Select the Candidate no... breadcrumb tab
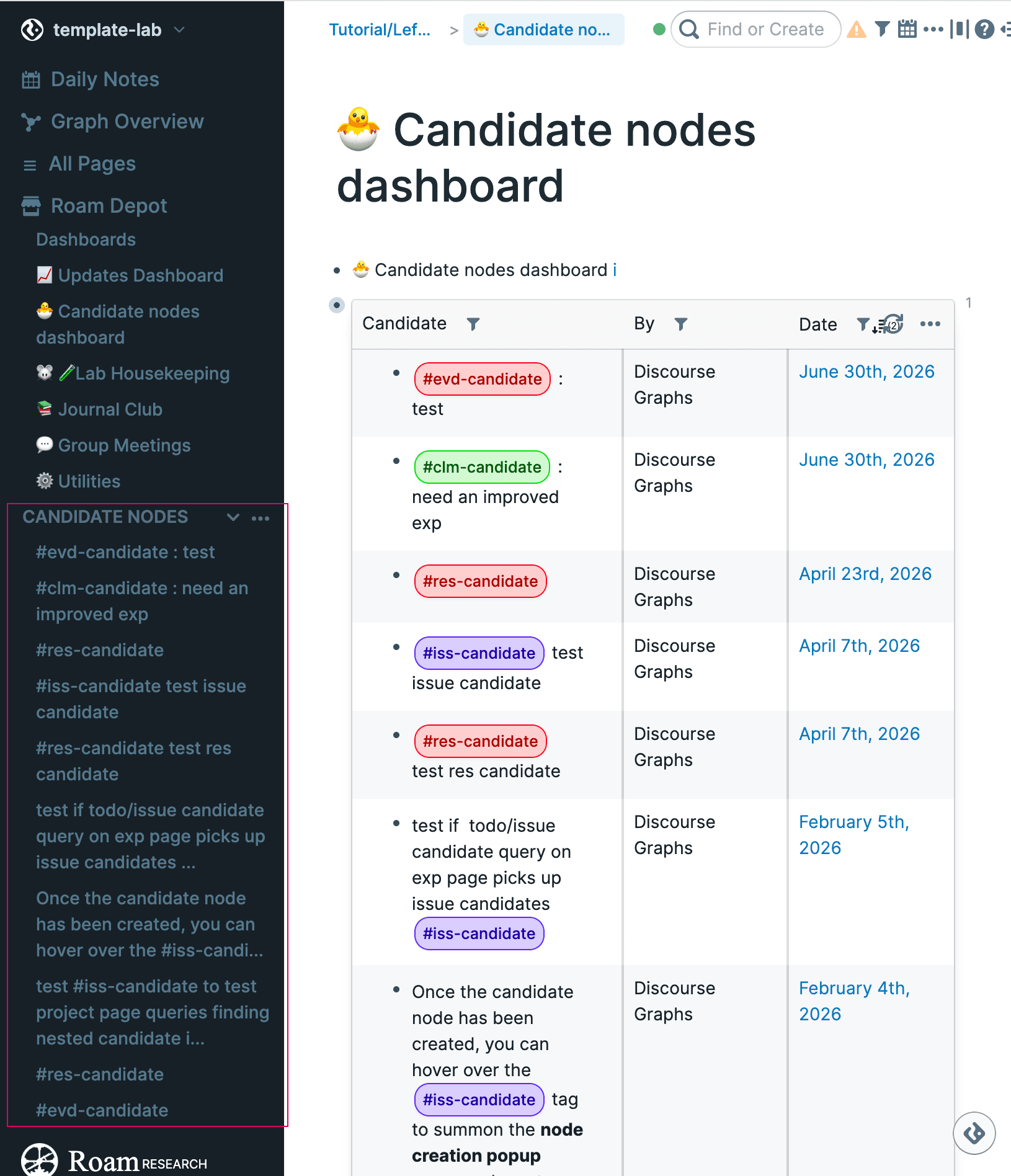The height and width of the screenshot is (1176, 1011). 543,30
